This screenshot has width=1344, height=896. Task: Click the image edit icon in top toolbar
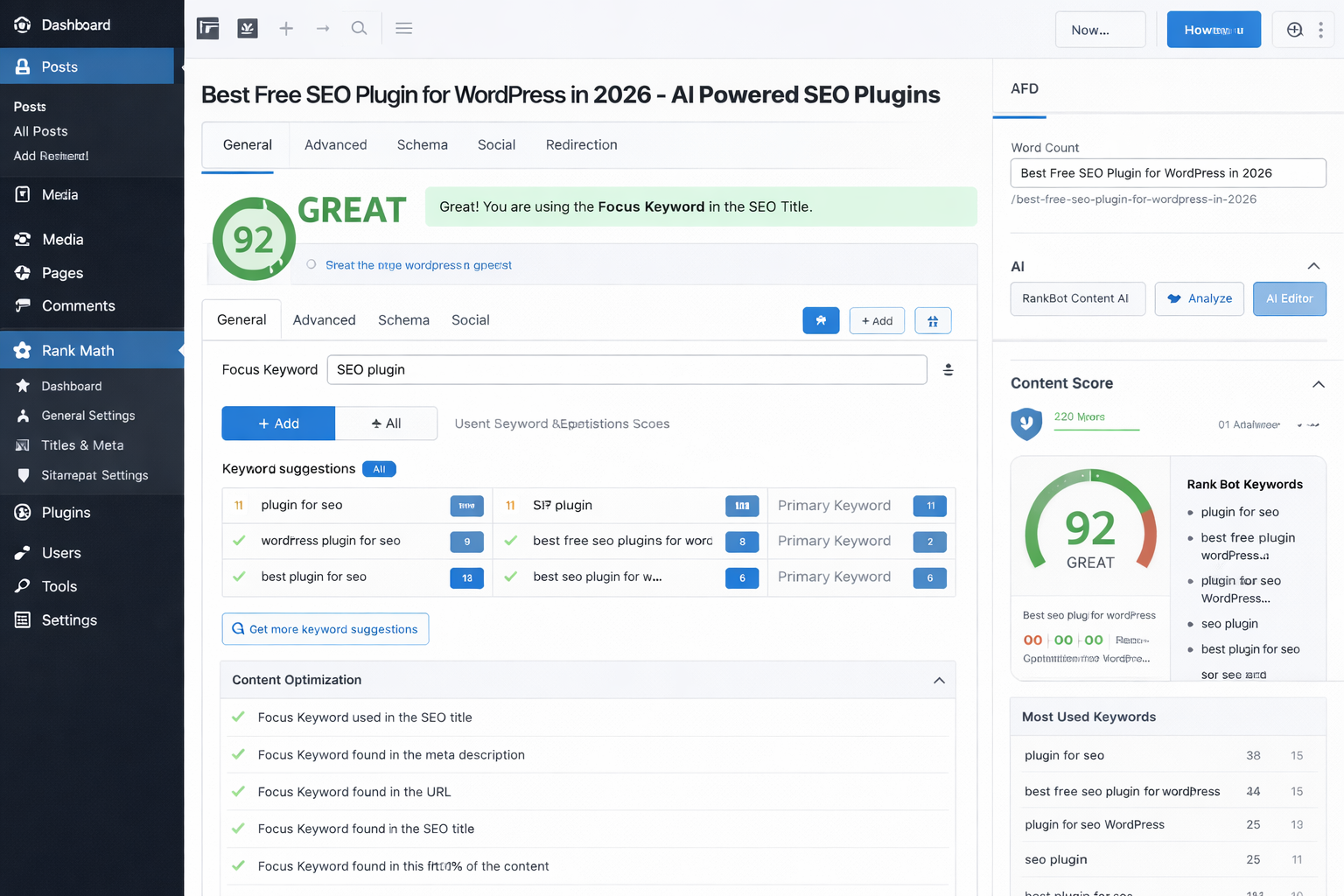tap(248, 28)
